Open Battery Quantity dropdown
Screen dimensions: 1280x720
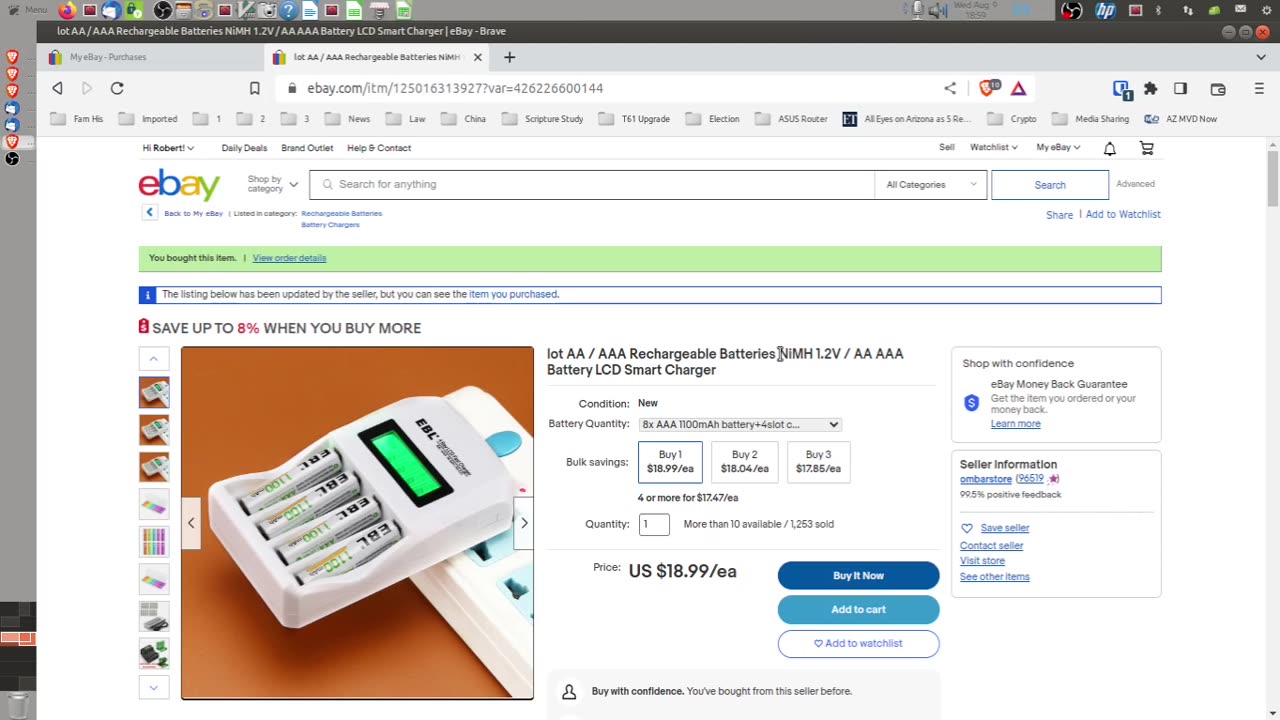740,424
